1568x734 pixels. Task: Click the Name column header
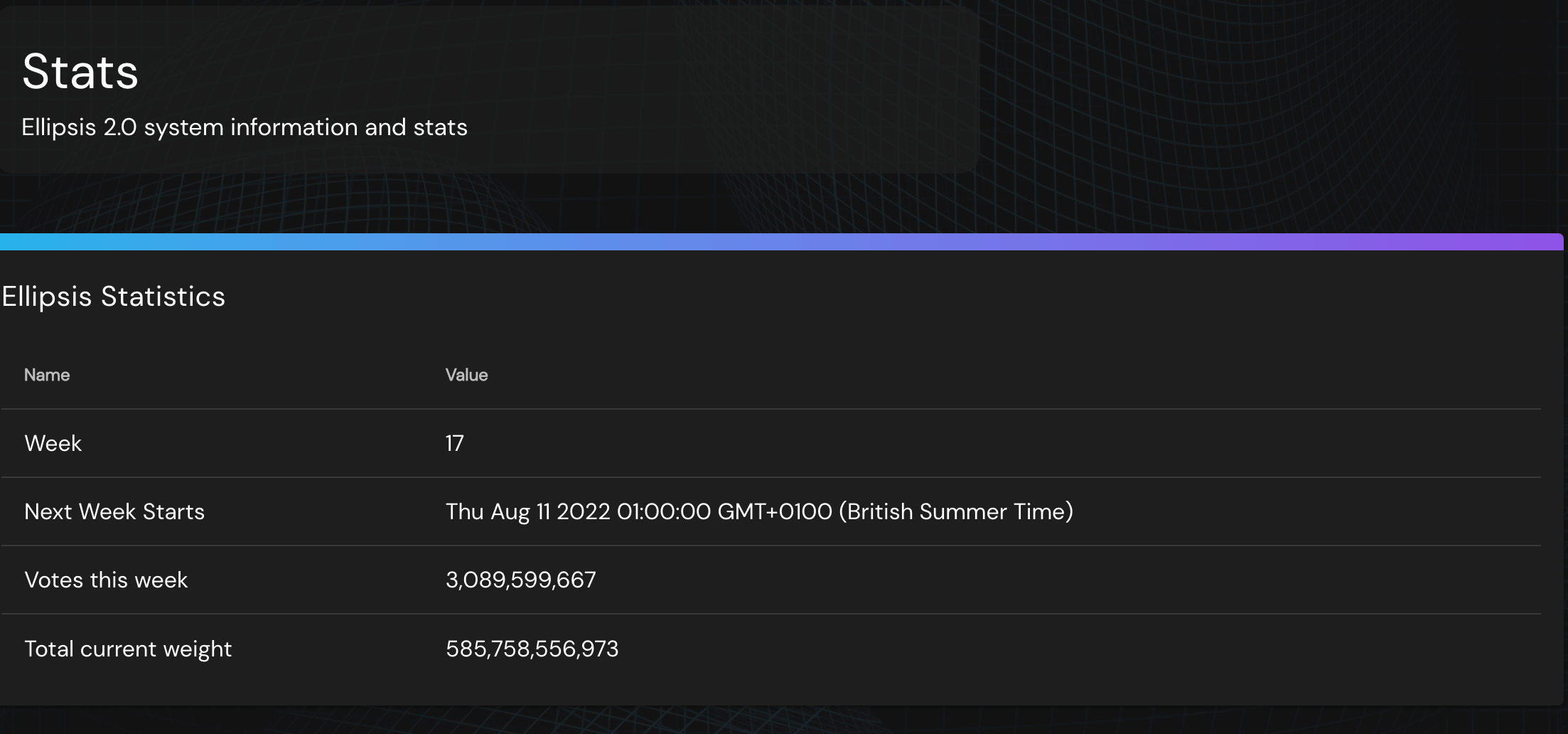point(47,375)
